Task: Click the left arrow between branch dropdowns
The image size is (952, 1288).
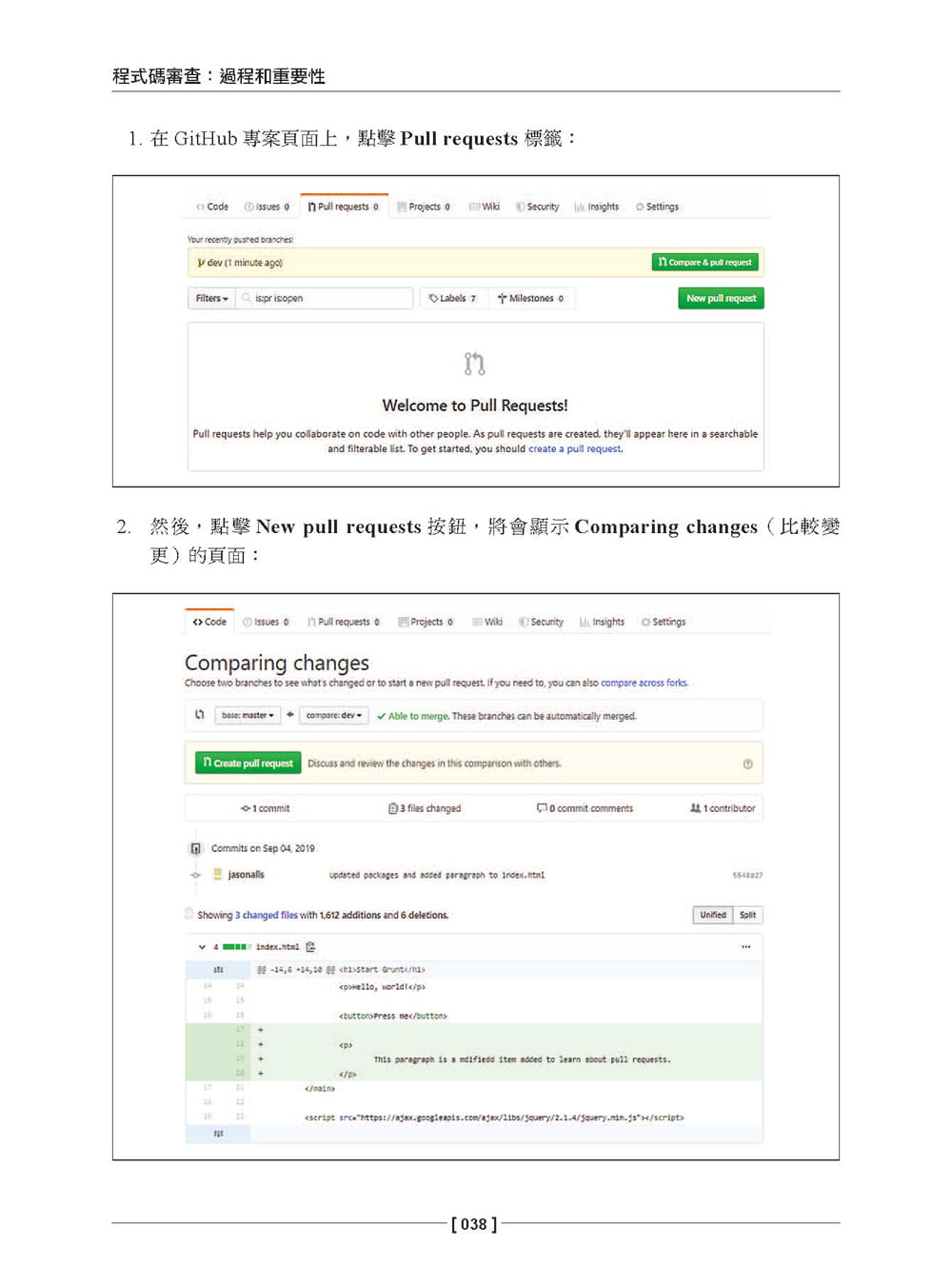Action: pos(290,714)
